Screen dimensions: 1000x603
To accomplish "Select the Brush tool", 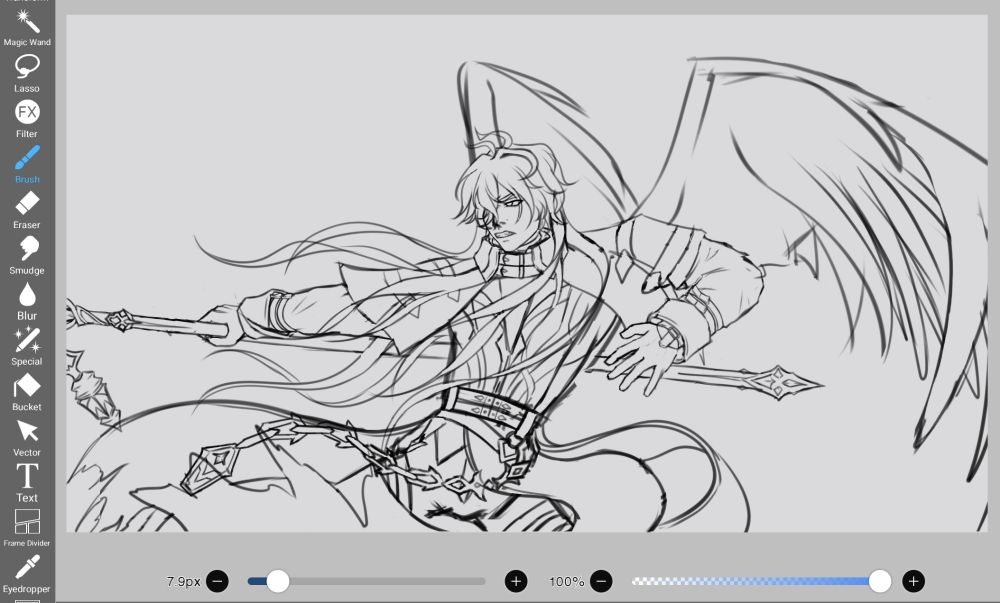I will click(27, 164).
